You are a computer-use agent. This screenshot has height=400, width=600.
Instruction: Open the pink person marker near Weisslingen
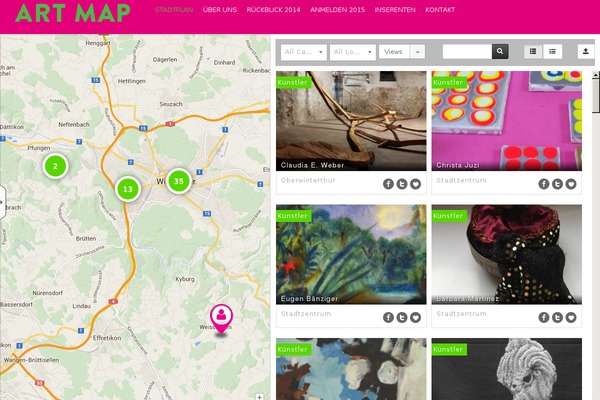(221, 318)
